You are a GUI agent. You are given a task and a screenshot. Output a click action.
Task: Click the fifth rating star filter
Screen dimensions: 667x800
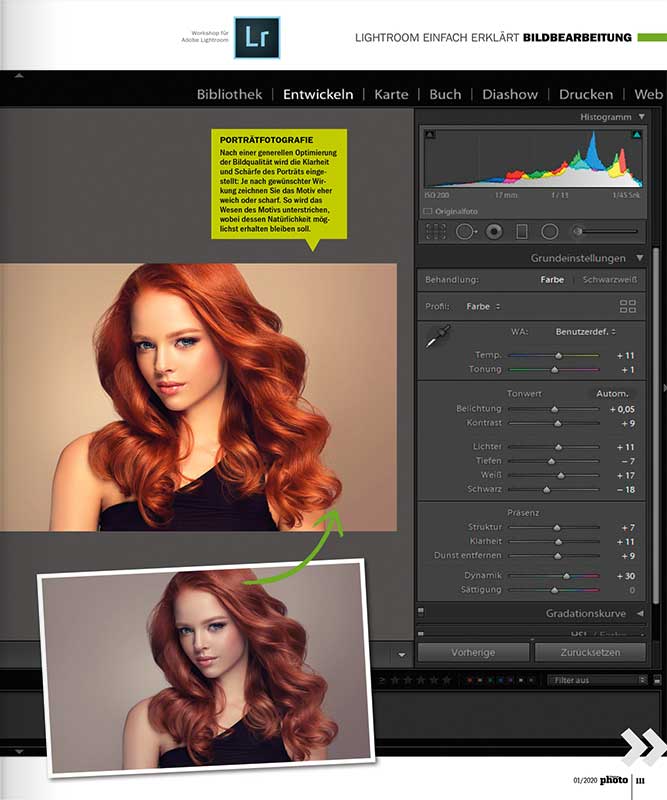tap(447, 680)
